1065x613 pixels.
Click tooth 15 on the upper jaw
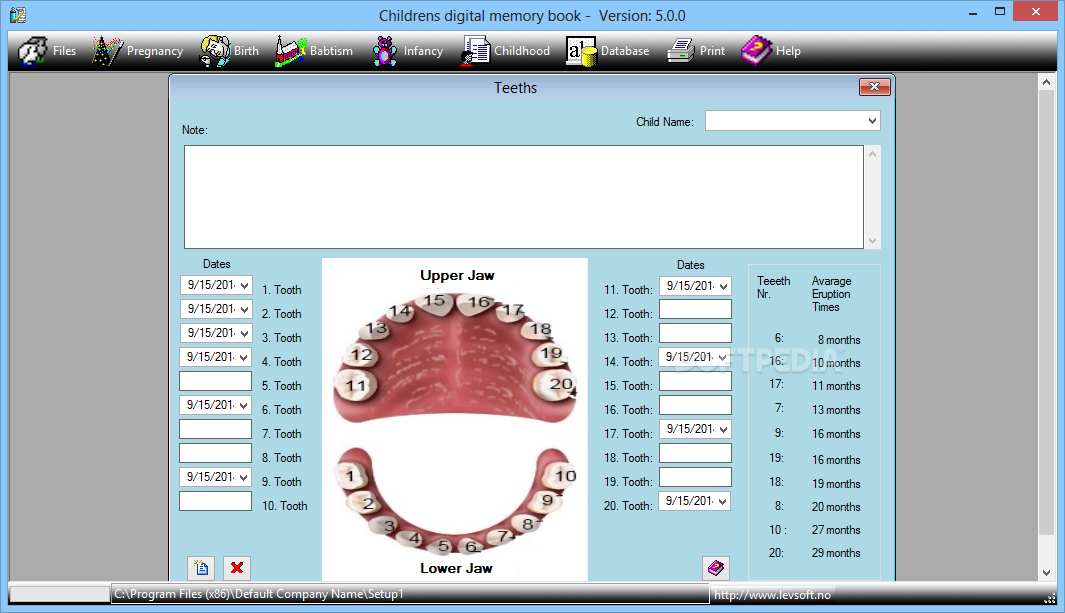pyautogui.click(x=434, y=301)
